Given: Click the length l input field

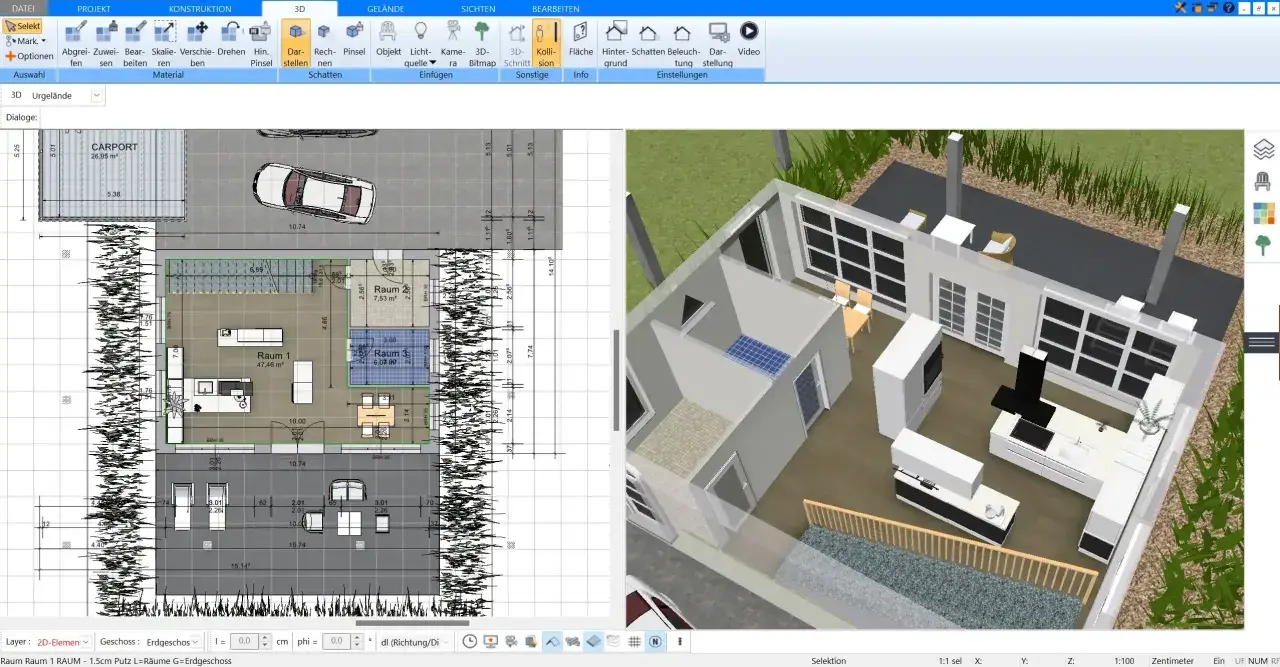Looking at the screenshot, I should [245, 641].
